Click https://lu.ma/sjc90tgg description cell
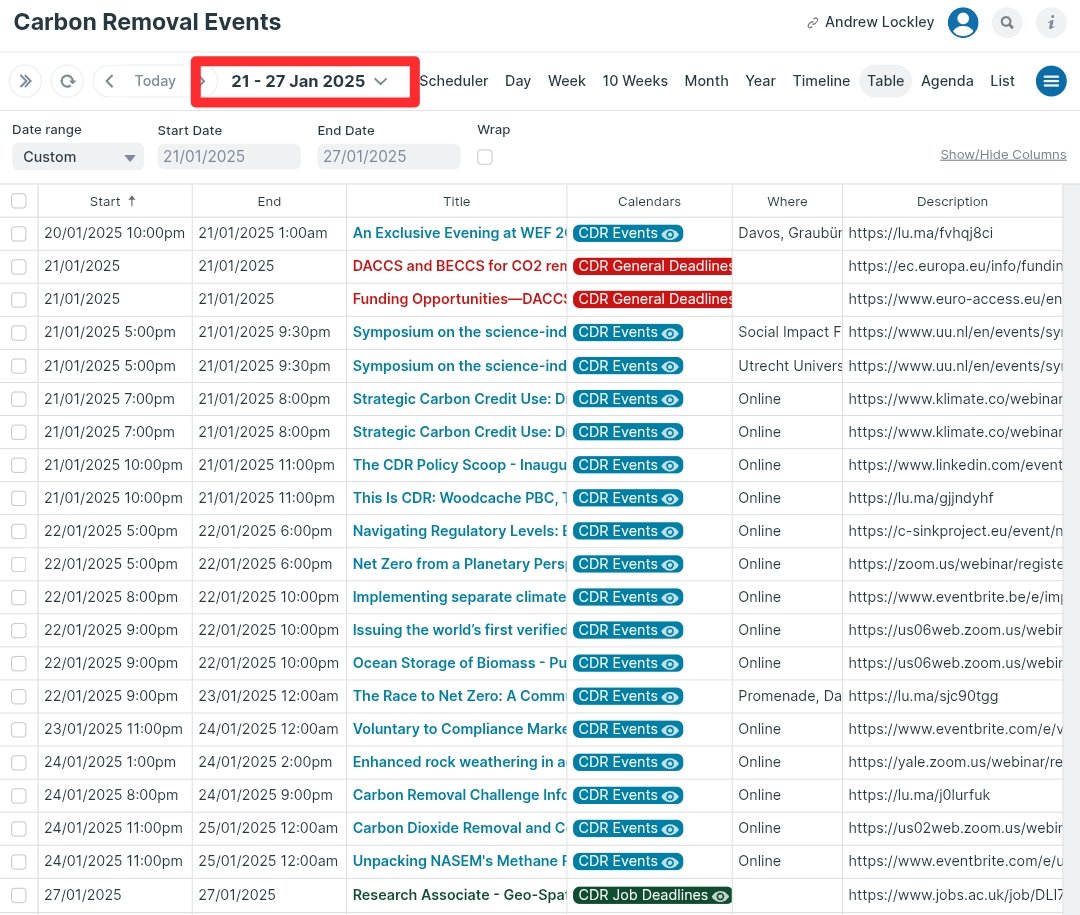This screenshot has height=915, width=1080. coord(923,697)
